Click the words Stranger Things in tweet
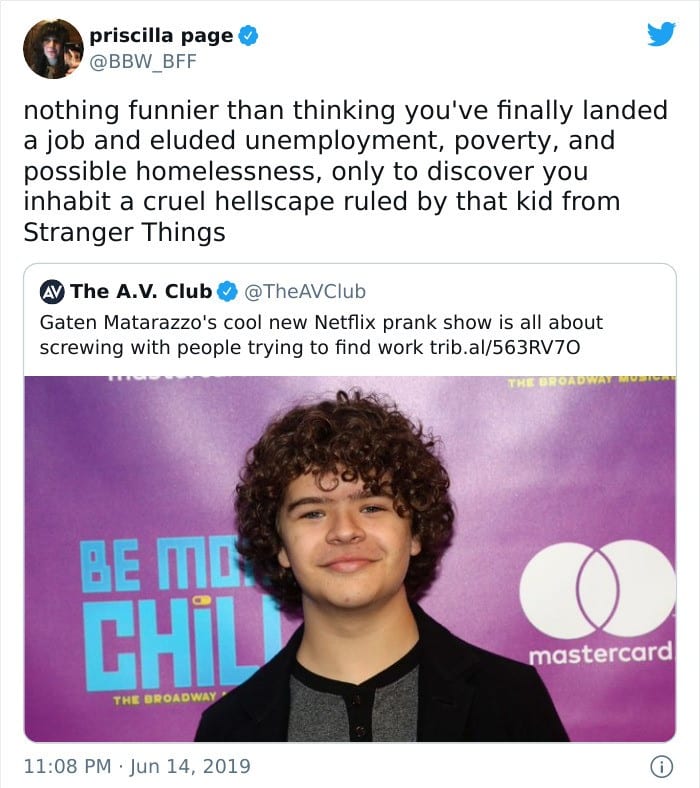 coord(125,232)
